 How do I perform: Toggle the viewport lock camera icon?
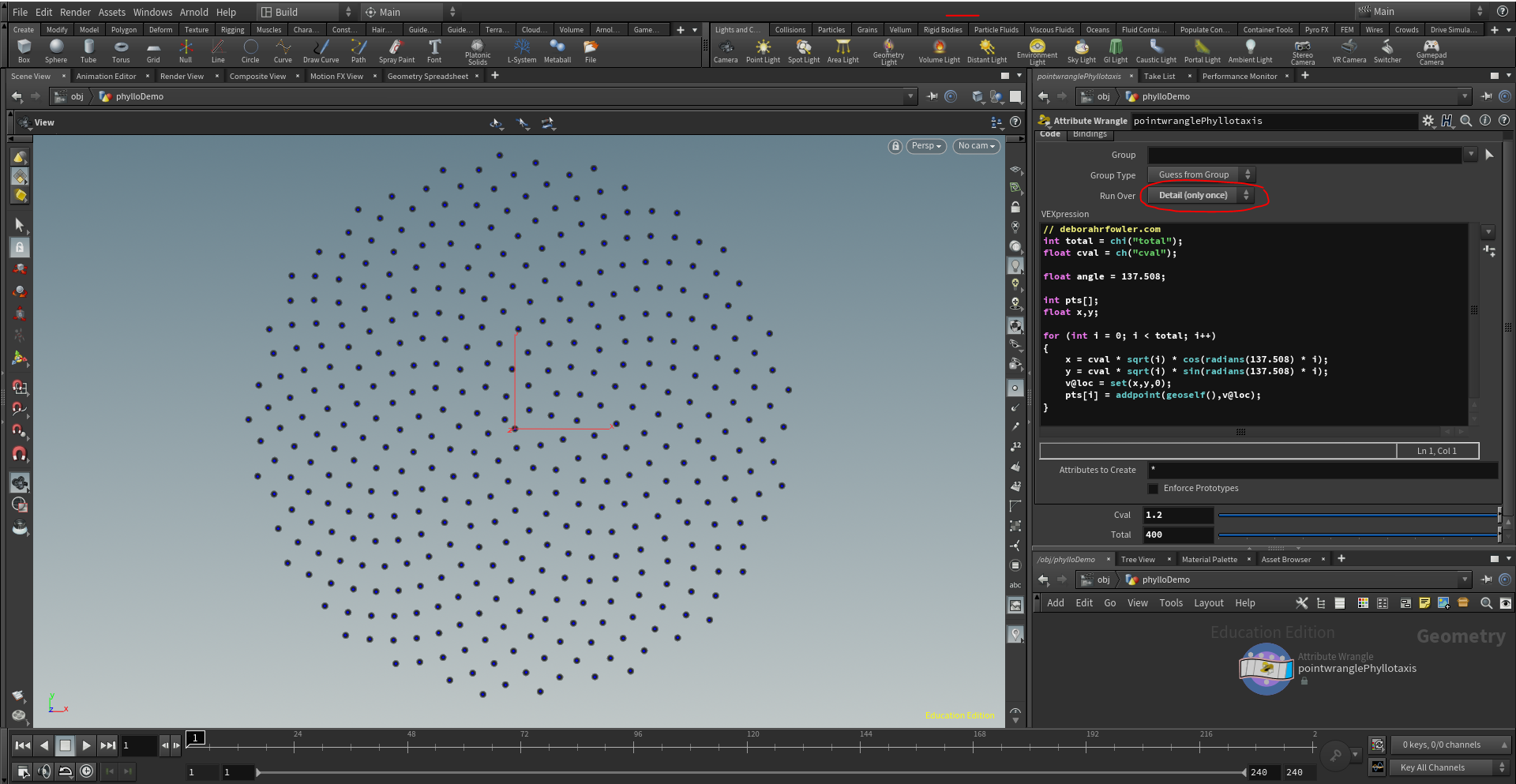pos(895,146)
